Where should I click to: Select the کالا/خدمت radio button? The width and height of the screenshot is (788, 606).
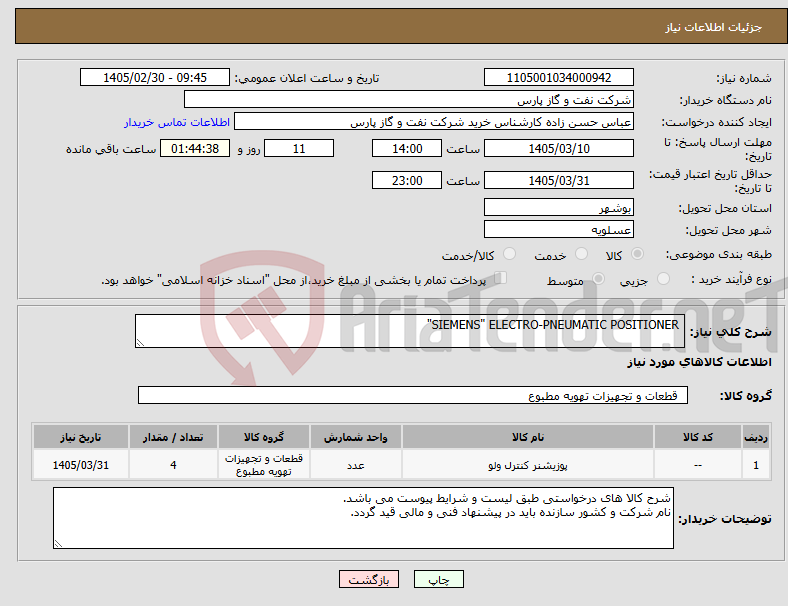[x=510, y=254]
